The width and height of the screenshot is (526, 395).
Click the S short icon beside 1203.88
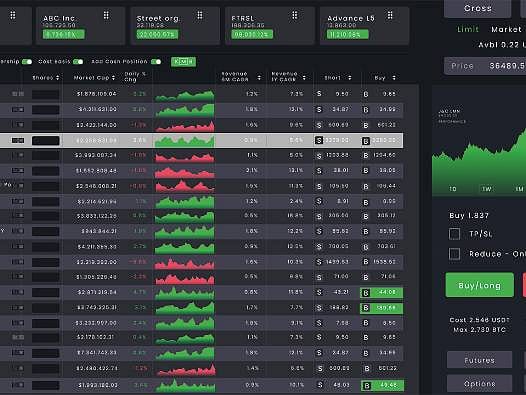click(x=319, y=156)
